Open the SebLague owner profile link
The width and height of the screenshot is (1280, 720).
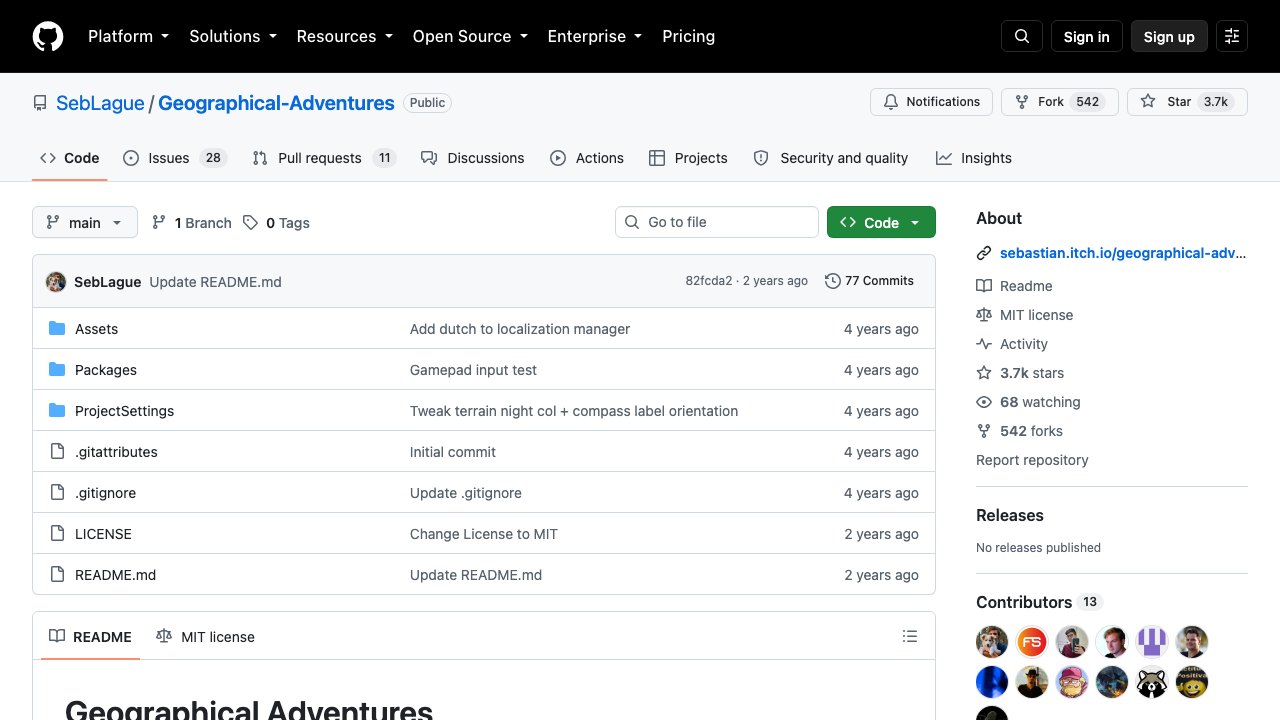(x=100, y=102)
